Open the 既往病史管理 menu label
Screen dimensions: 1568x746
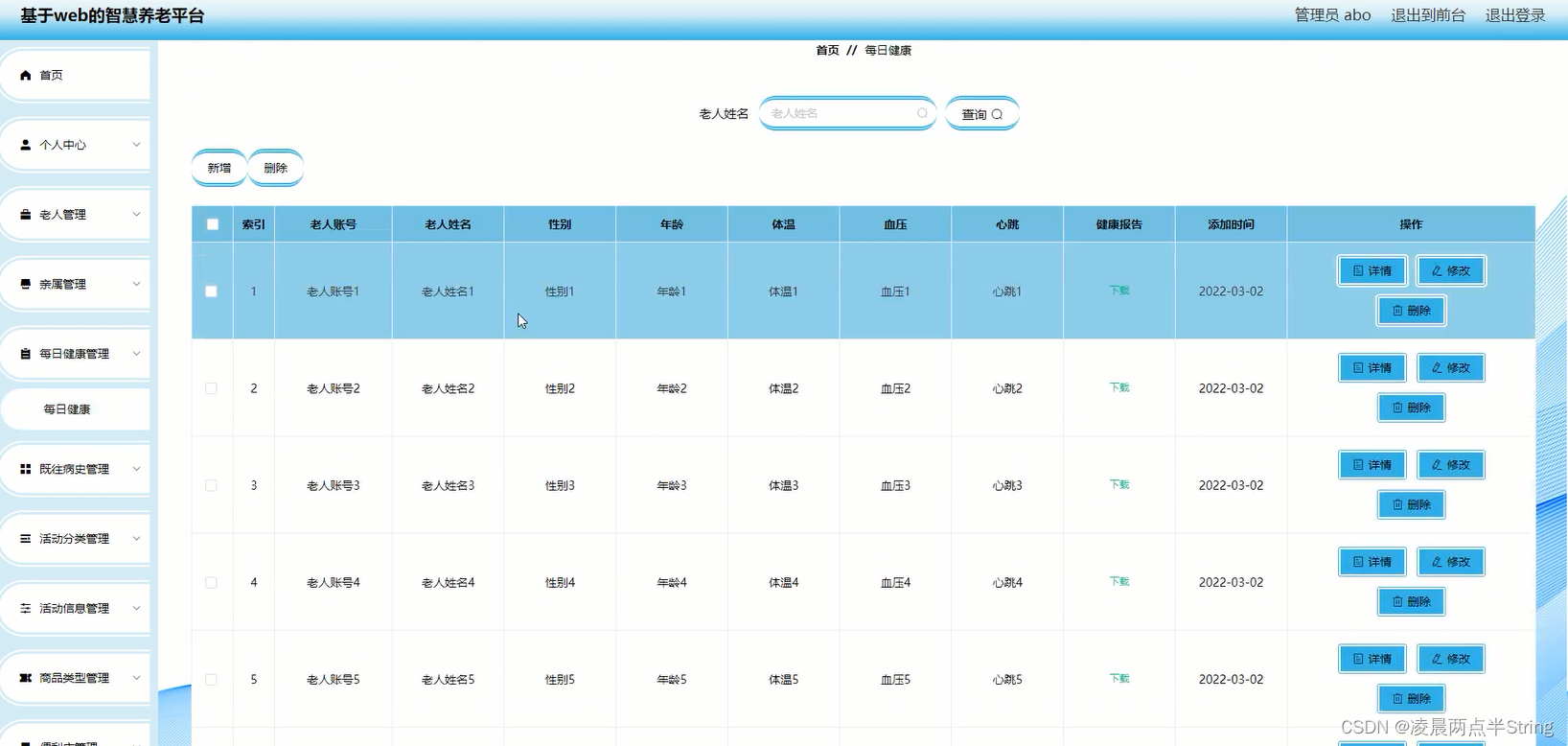(x=74, y=469)
